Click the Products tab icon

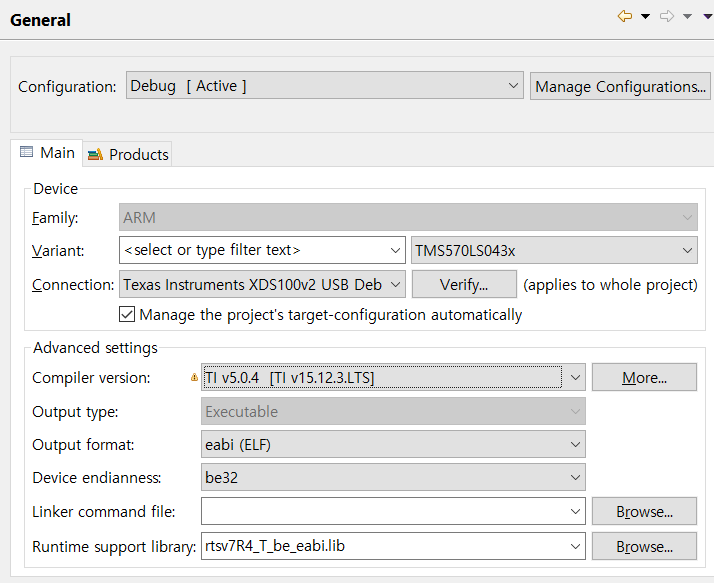click(x=96, y=154)
